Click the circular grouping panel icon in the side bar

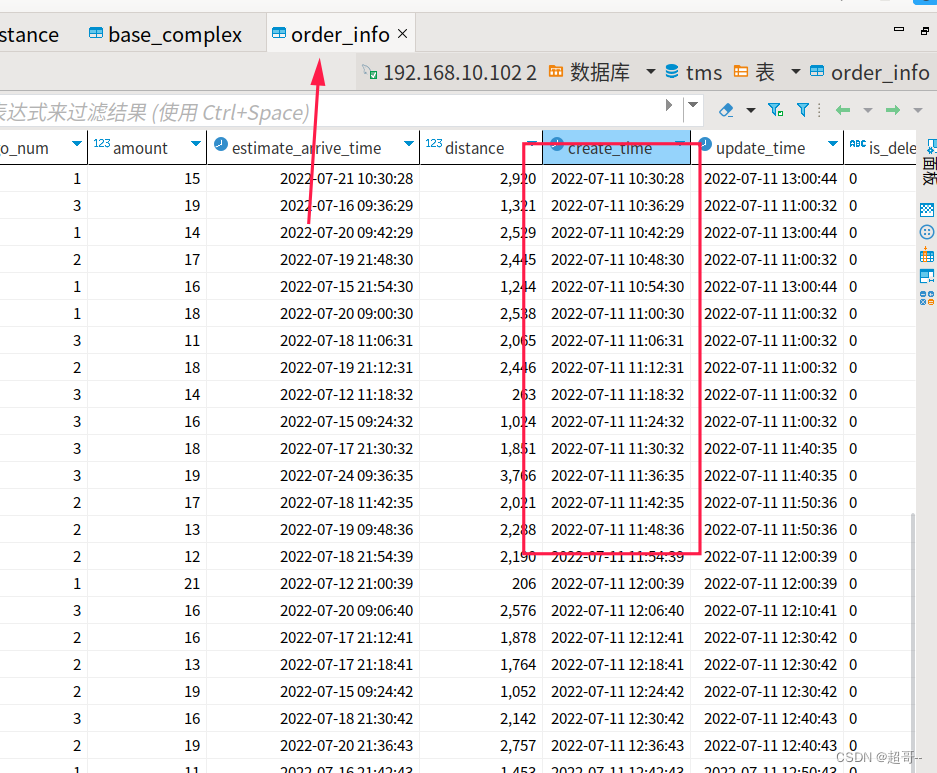click(x=927, y=232)
